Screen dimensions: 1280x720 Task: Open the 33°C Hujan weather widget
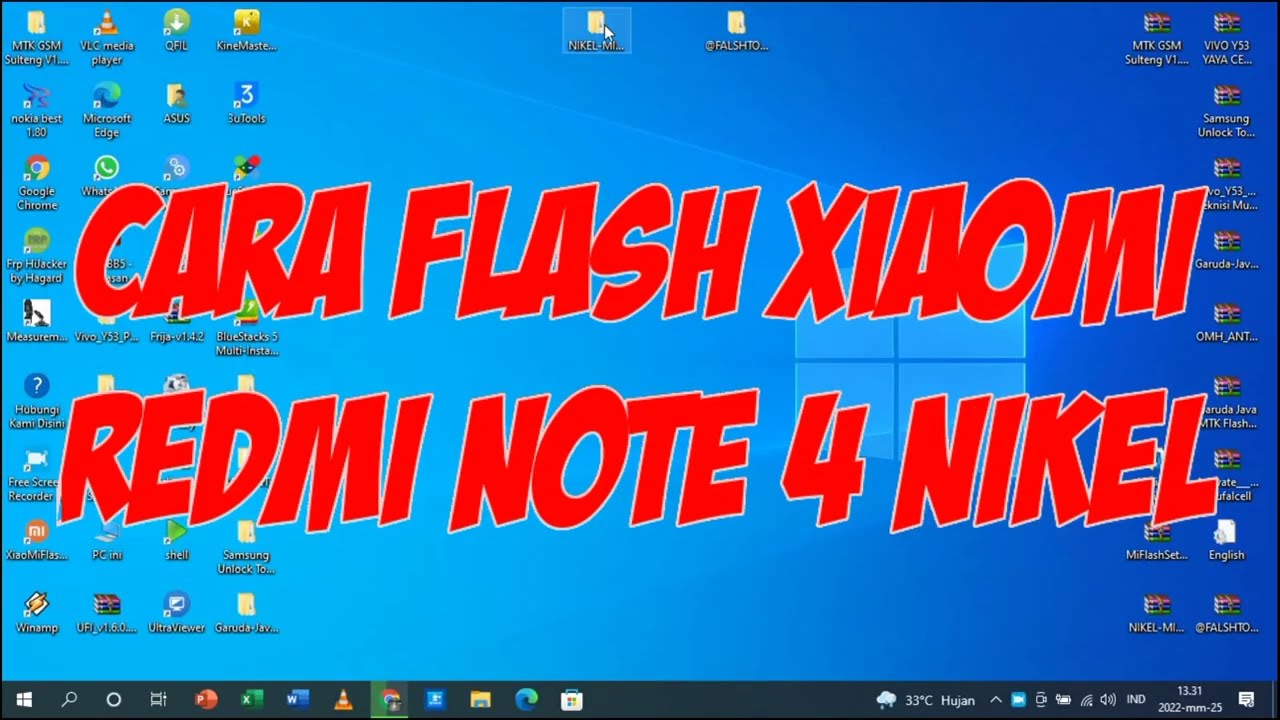pos(925,700)
